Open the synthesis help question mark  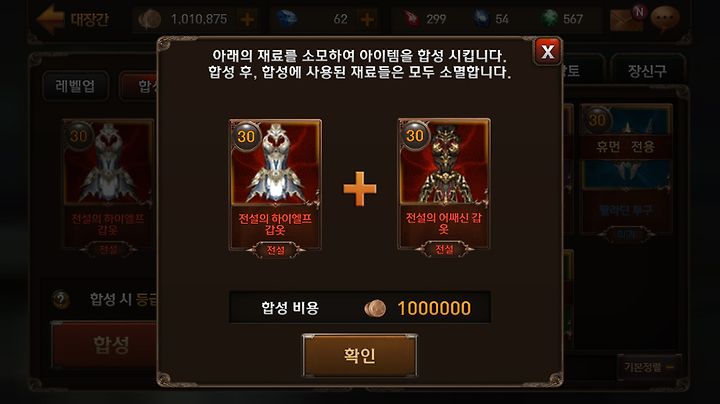pyautogui.click(x=61, y=299)
